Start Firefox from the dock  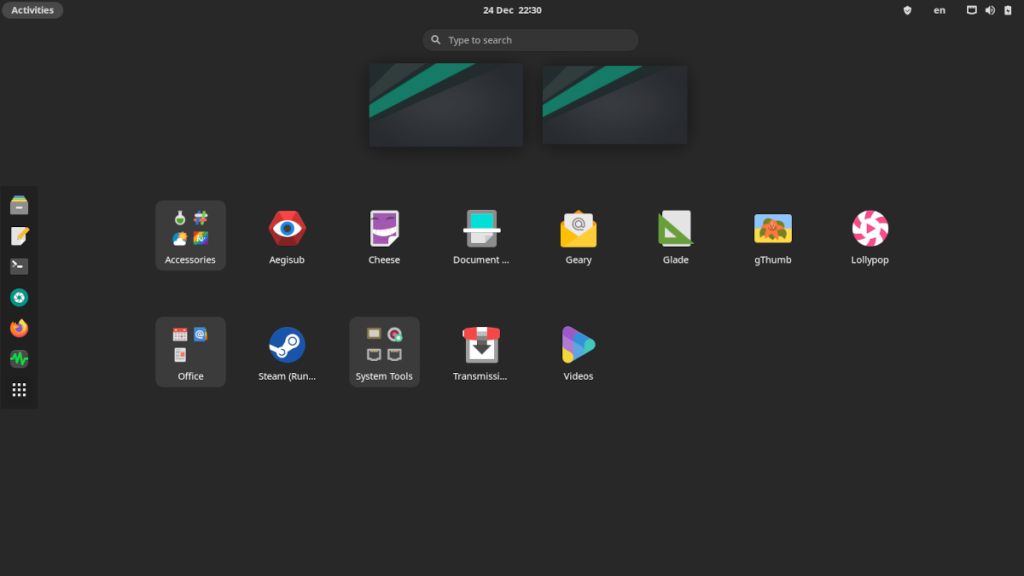(x=18, y=328)
